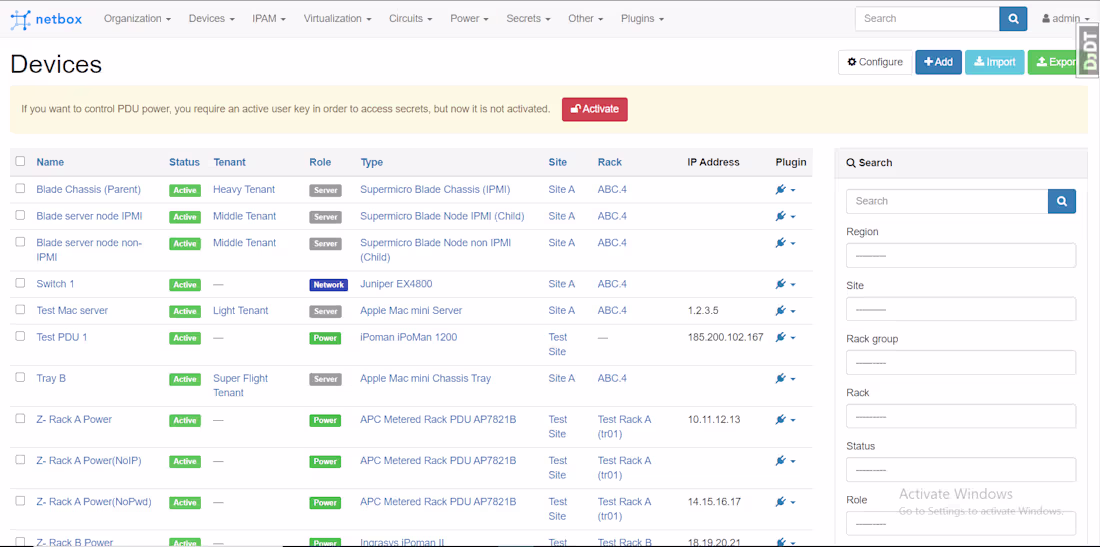This screenshot has height=547, width=1100.
Task: Expand the Power menu
Action: [469, 19]
